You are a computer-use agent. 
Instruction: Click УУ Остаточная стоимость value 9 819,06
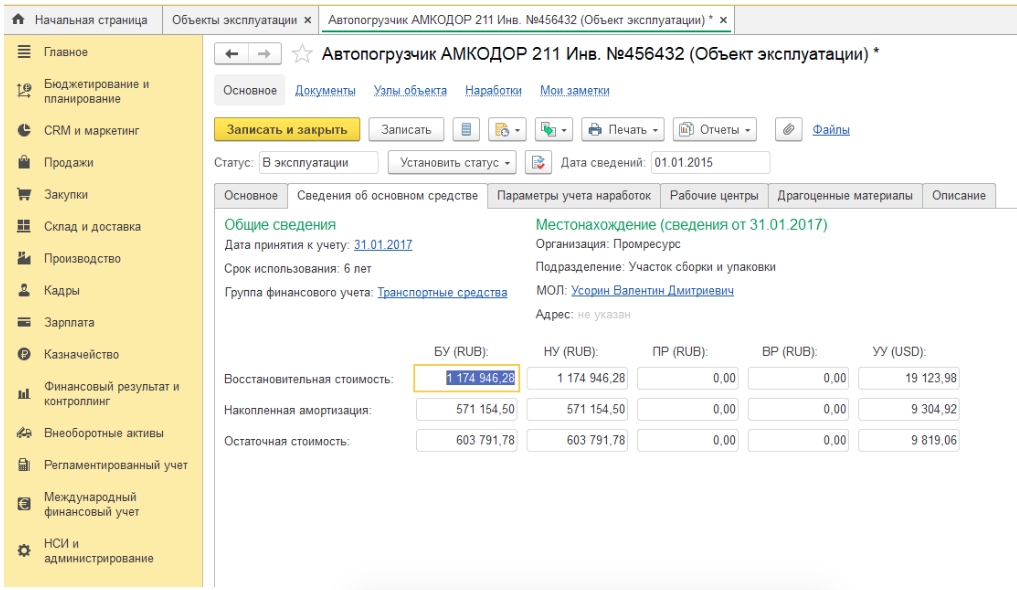point(909,440)
